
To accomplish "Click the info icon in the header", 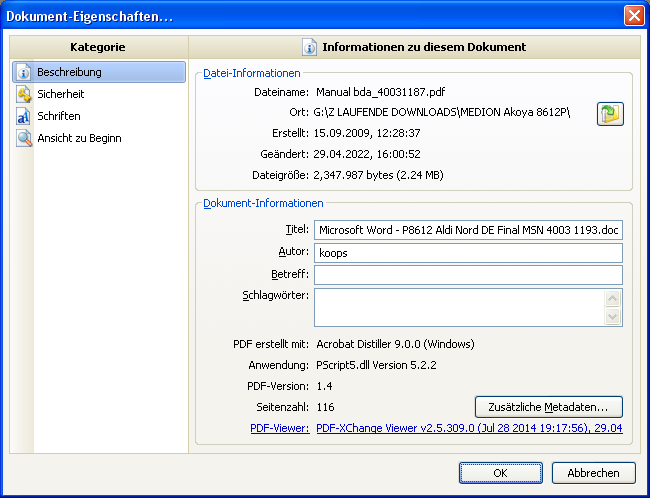I will tap(309, 47).
